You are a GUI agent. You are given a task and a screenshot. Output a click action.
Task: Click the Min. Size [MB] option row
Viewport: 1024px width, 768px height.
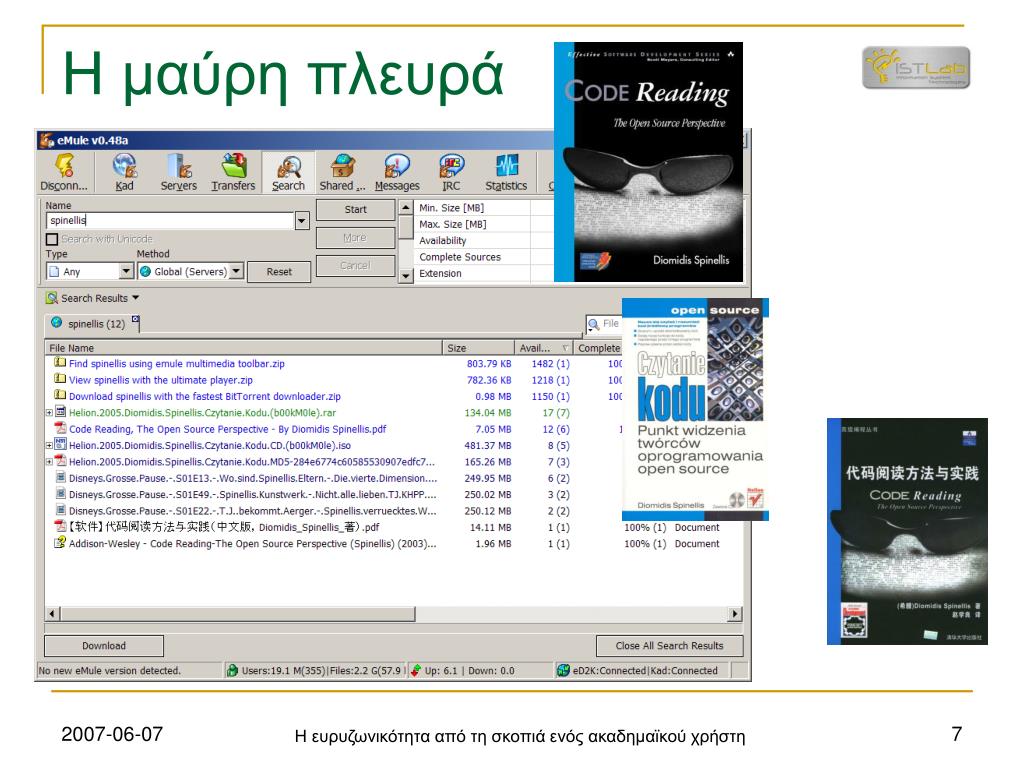483,208
